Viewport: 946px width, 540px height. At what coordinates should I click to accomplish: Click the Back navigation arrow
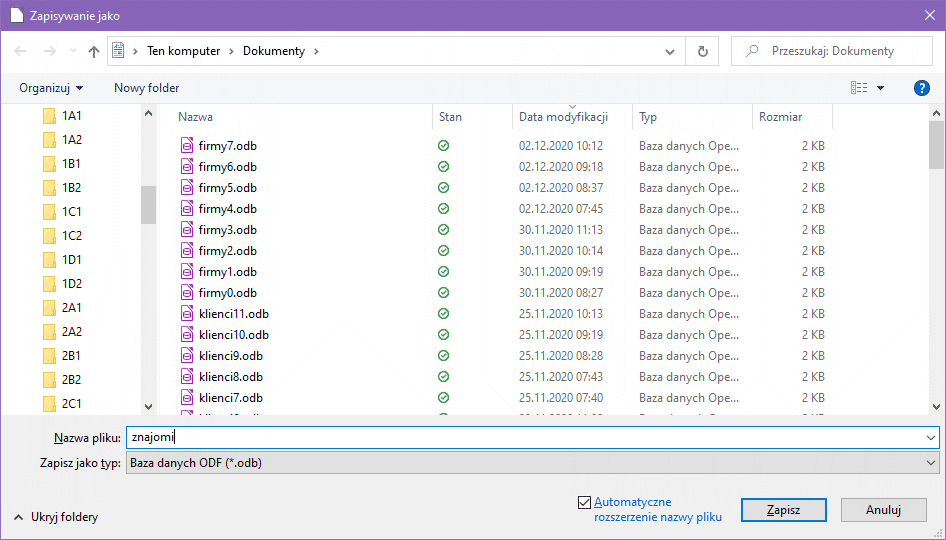[21, 51]
